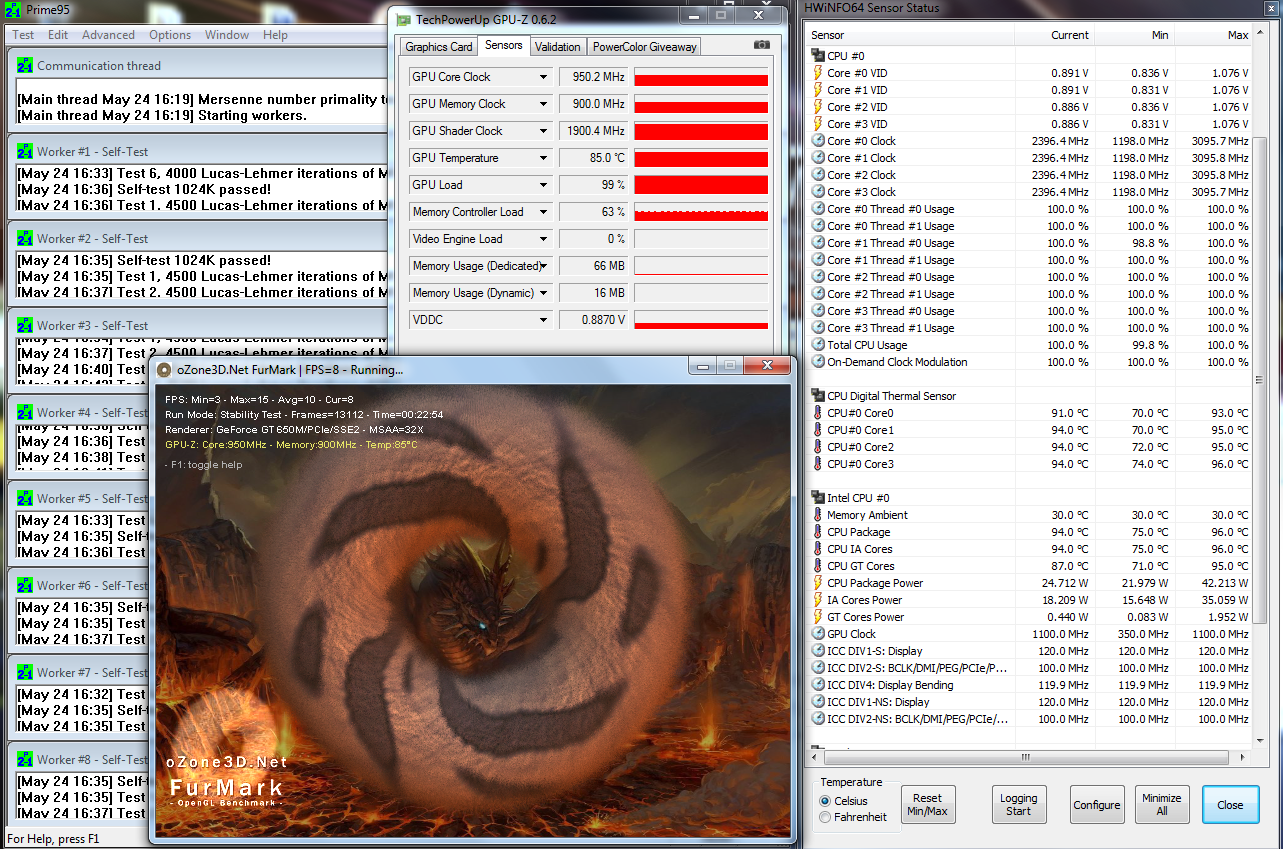Click the Worker #1 Self-Test window icon
This screenshot has width=1283, height=849.
pos(26,153)
